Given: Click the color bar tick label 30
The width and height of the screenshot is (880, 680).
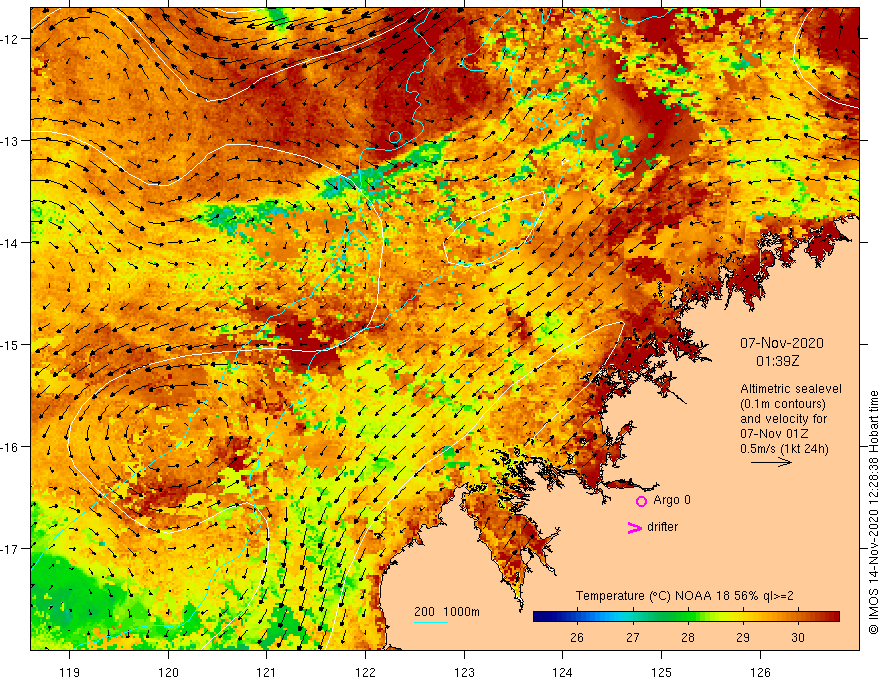Looking at the screenshot, I should pos(798,637).
